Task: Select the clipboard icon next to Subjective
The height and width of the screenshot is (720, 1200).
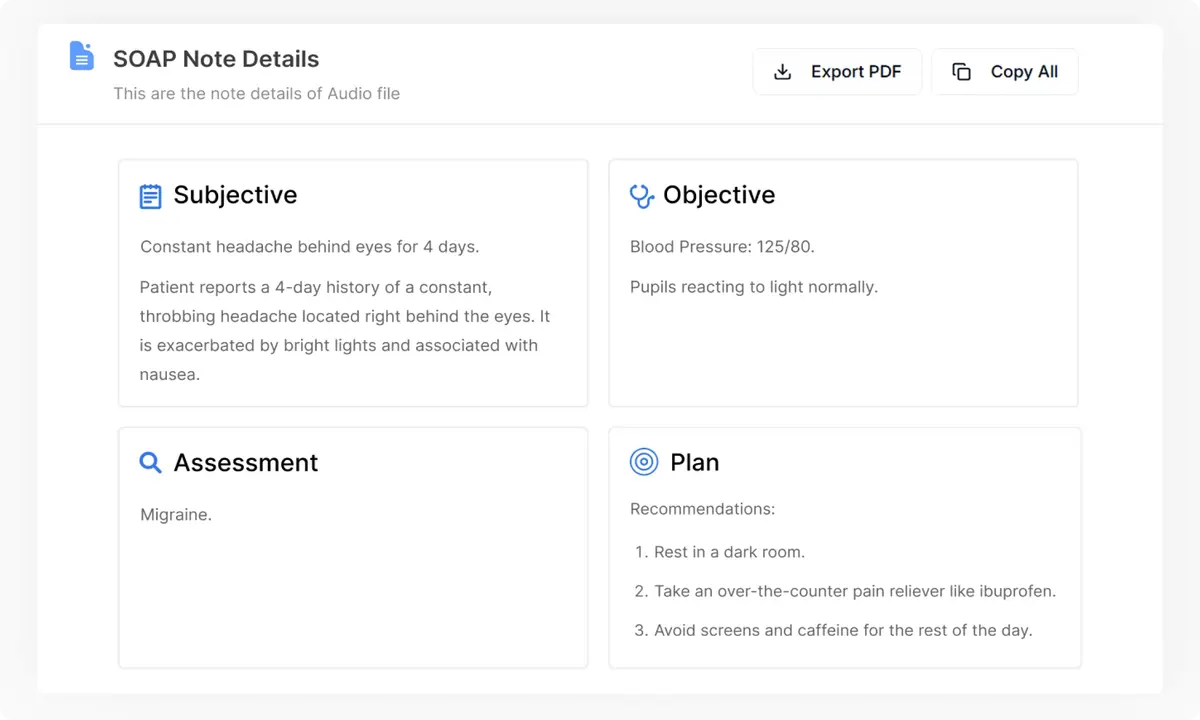Action: (x=150, y=196)
